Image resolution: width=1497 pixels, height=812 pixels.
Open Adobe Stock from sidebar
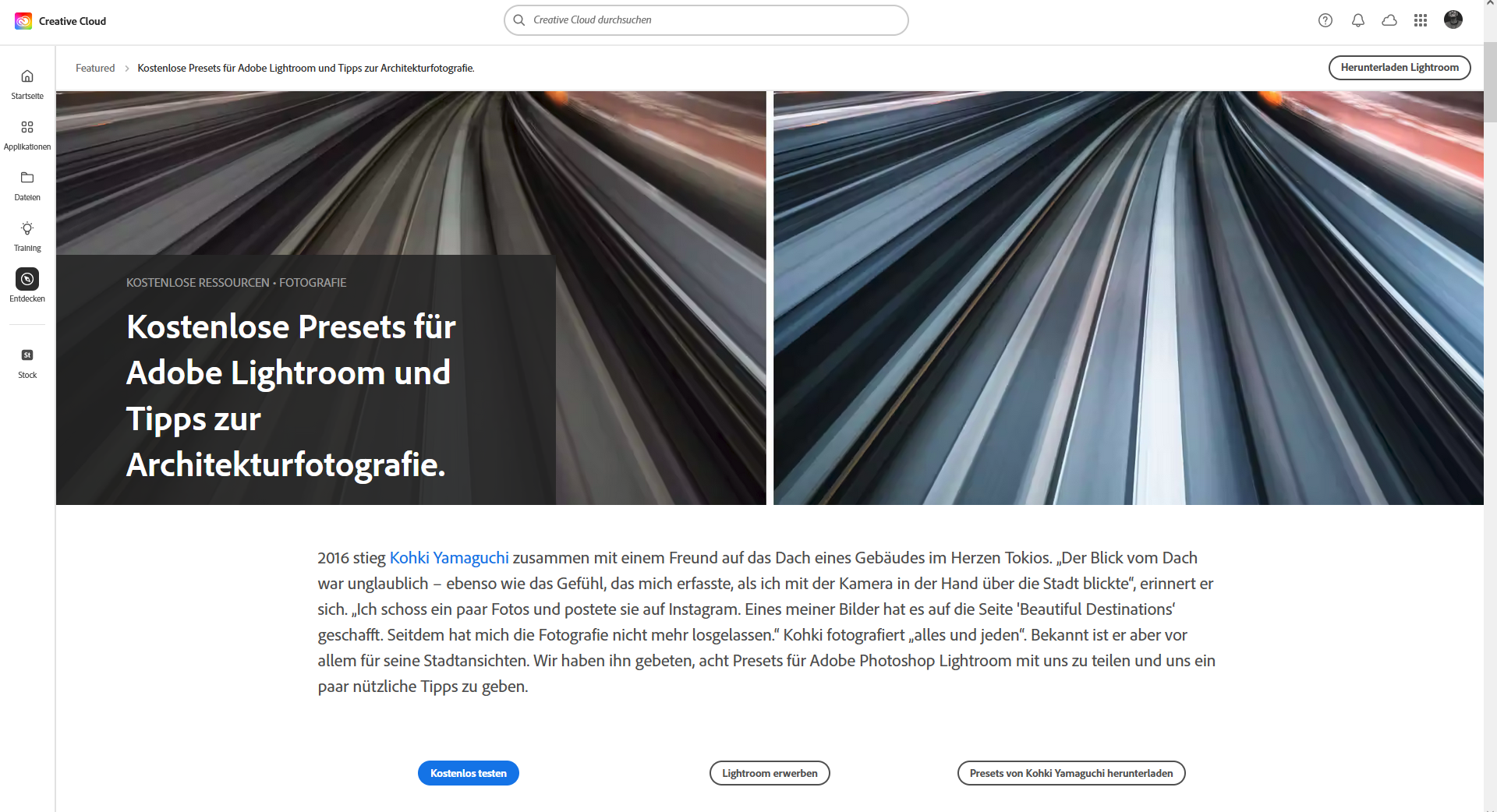click(27, 355)
